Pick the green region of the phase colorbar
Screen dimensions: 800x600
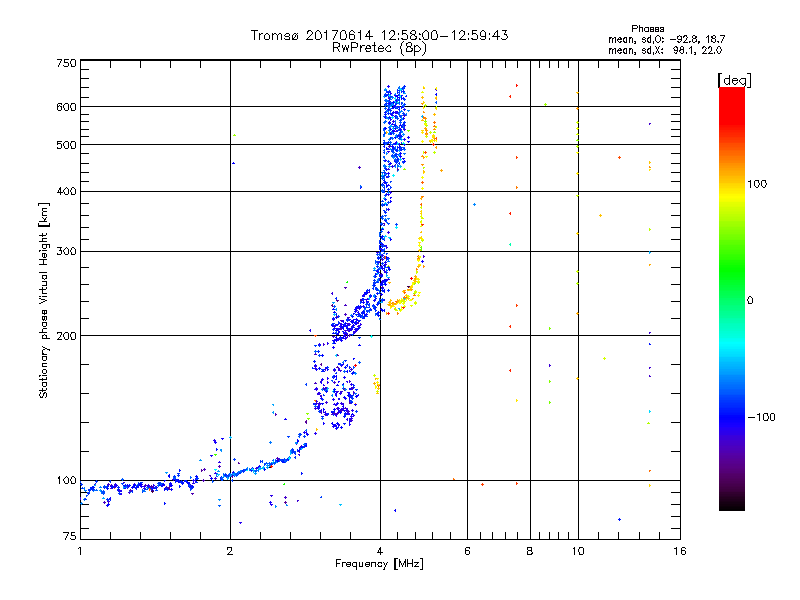tap(732, 270)
